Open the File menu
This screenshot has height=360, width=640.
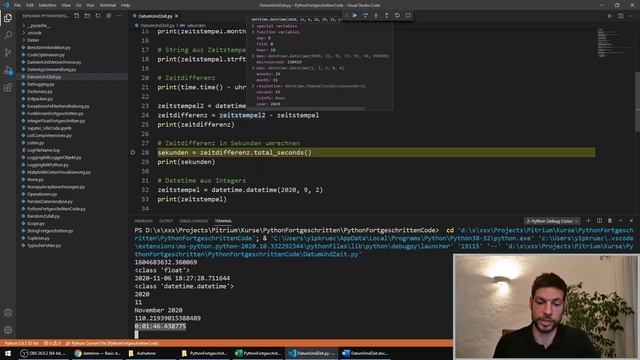pos(17,5)
